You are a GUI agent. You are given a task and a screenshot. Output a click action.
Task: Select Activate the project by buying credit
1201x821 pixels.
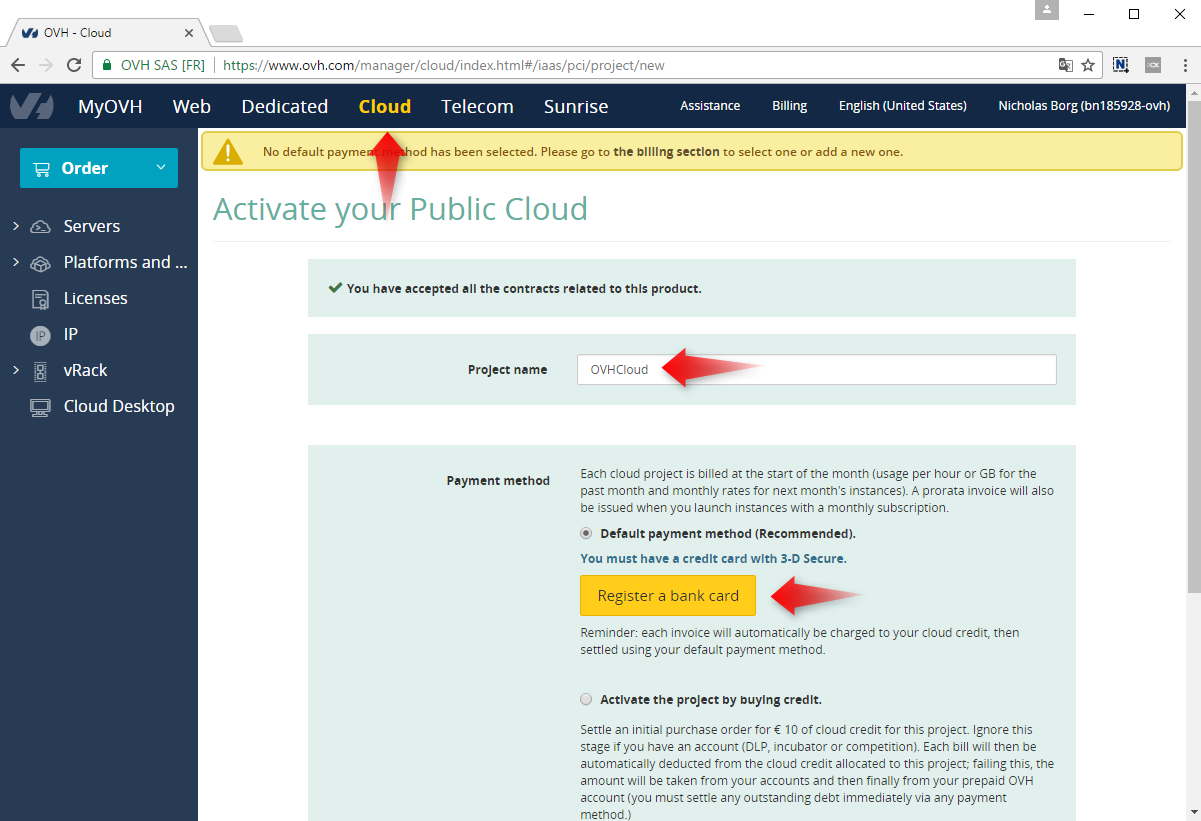586,699
